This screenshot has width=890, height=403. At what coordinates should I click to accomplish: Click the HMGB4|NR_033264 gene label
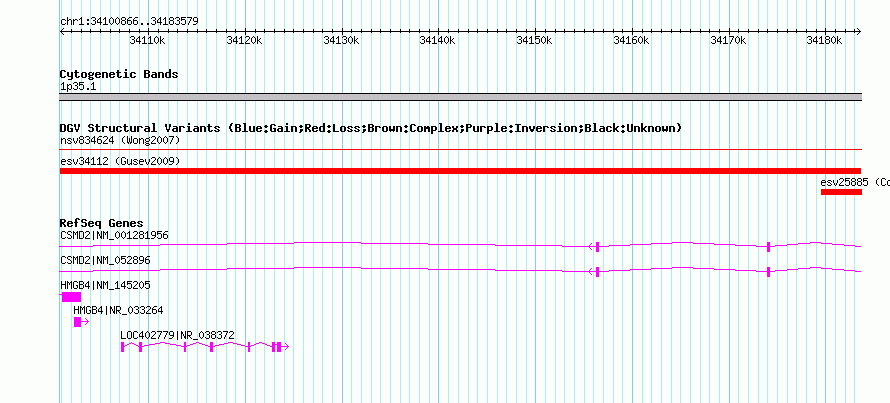118,310
